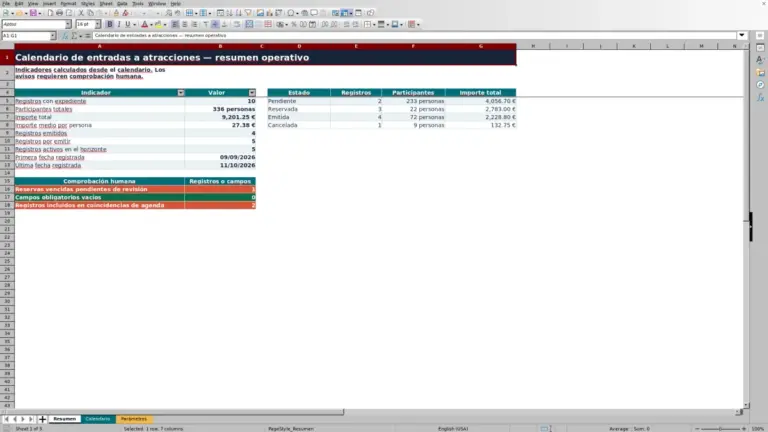Align text right icon
The image size is (768, 432).
(194, 24)
